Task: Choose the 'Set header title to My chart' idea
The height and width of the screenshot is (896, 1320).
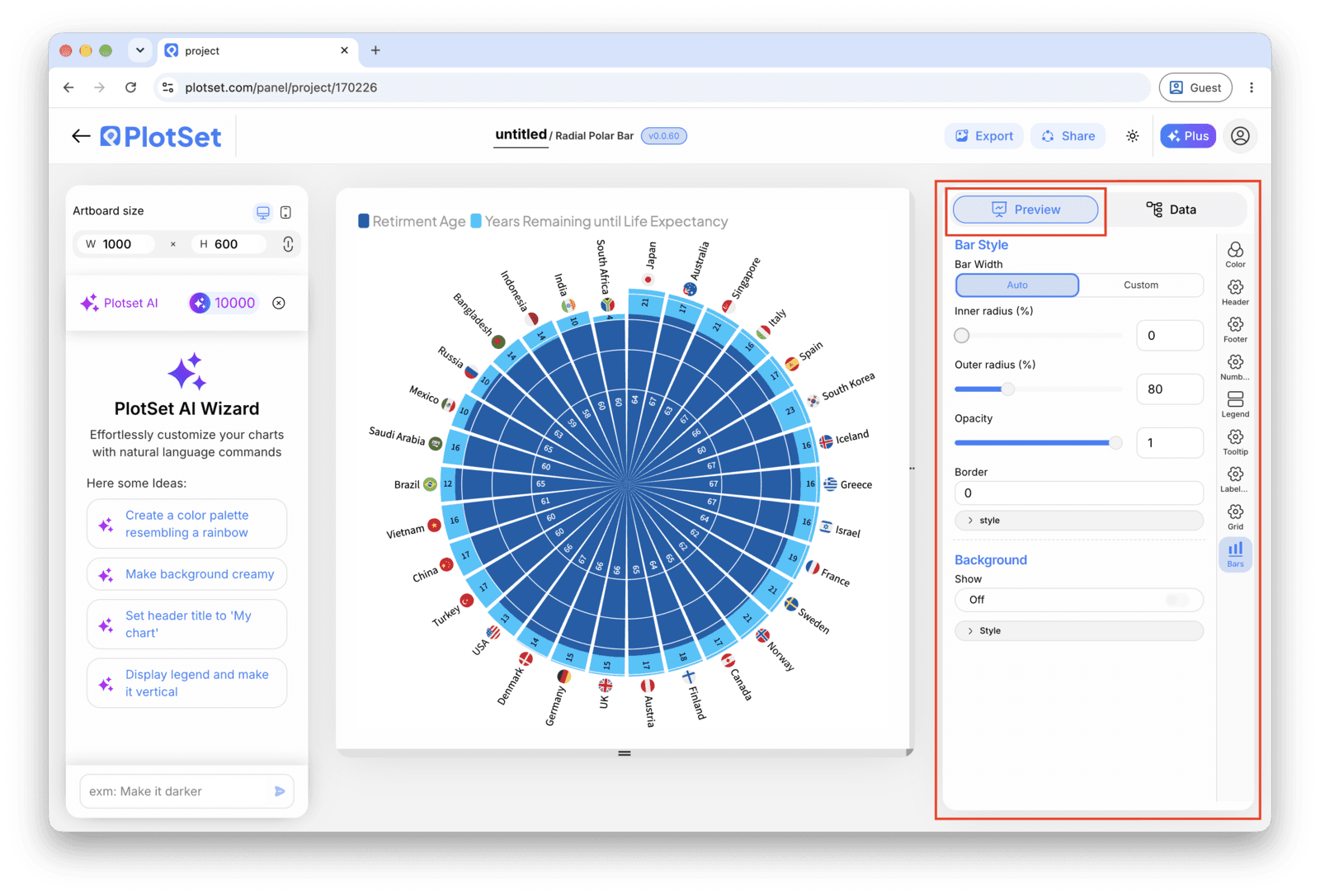Action: coord(187,625)
